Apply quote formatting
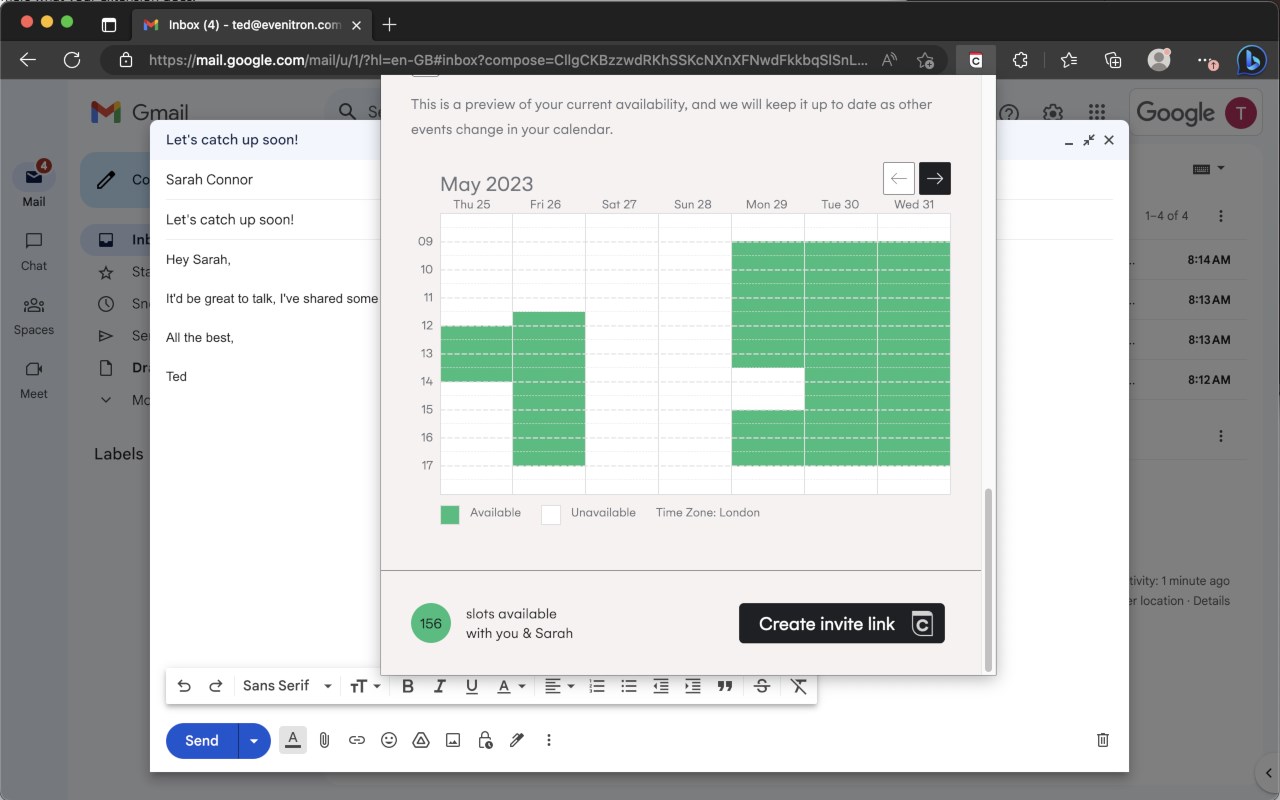 (x=725, y=686)
